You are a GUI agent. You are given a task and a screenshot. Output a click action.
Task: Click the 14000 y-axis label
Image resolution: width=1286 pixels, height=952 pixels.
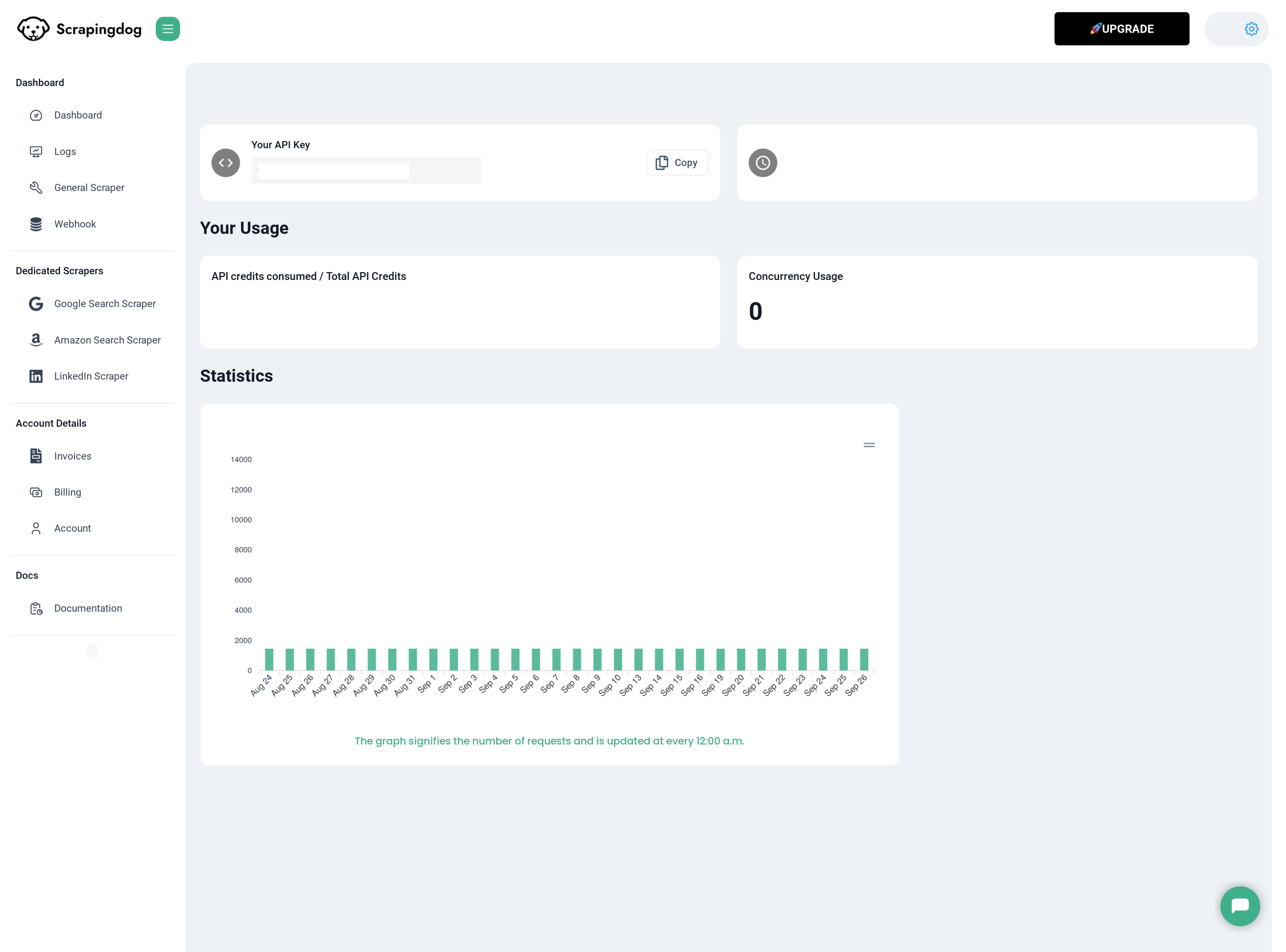click(241, 459)
